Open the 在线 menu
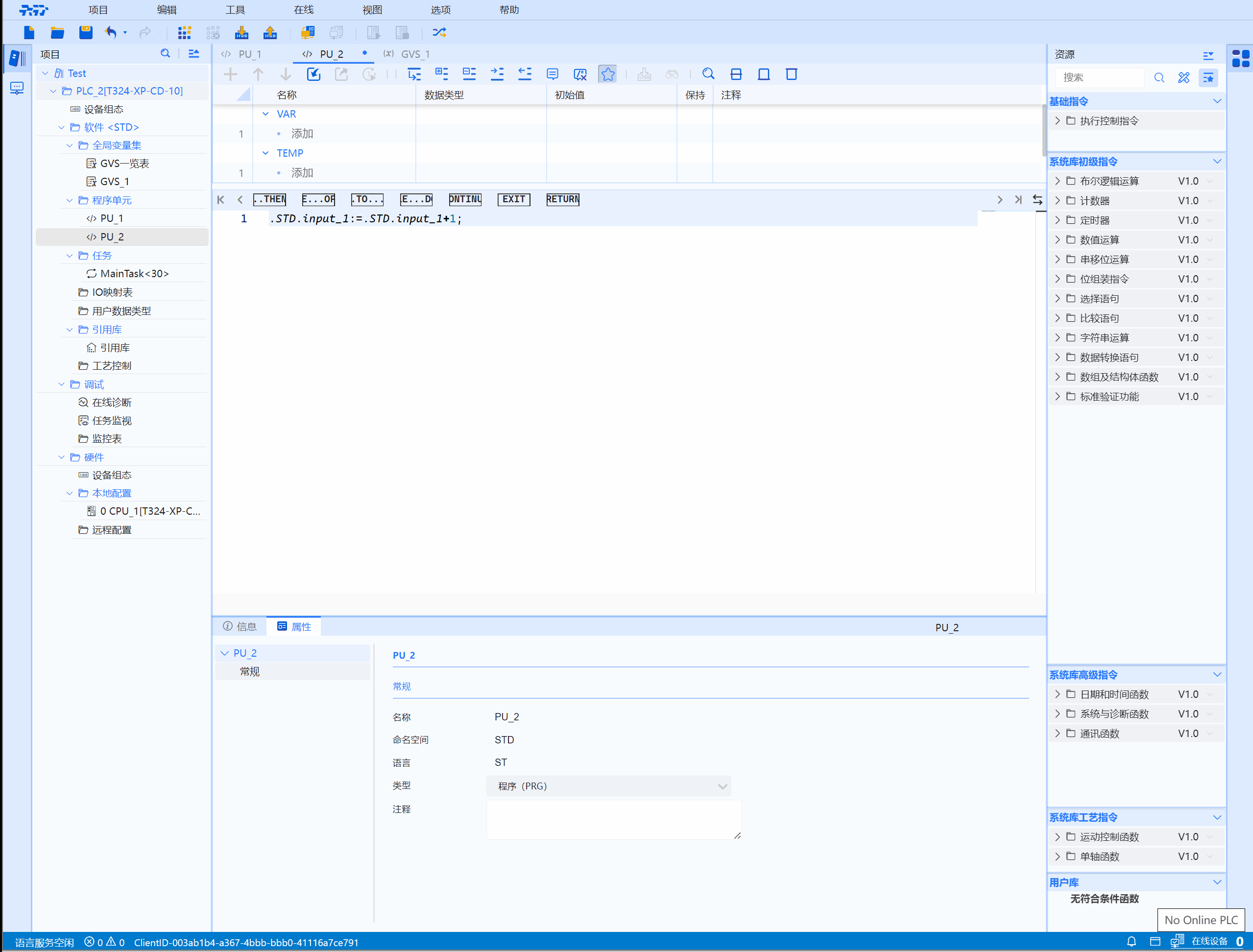This screenshot has width=1253, height=952. click(x=303, y=10)
